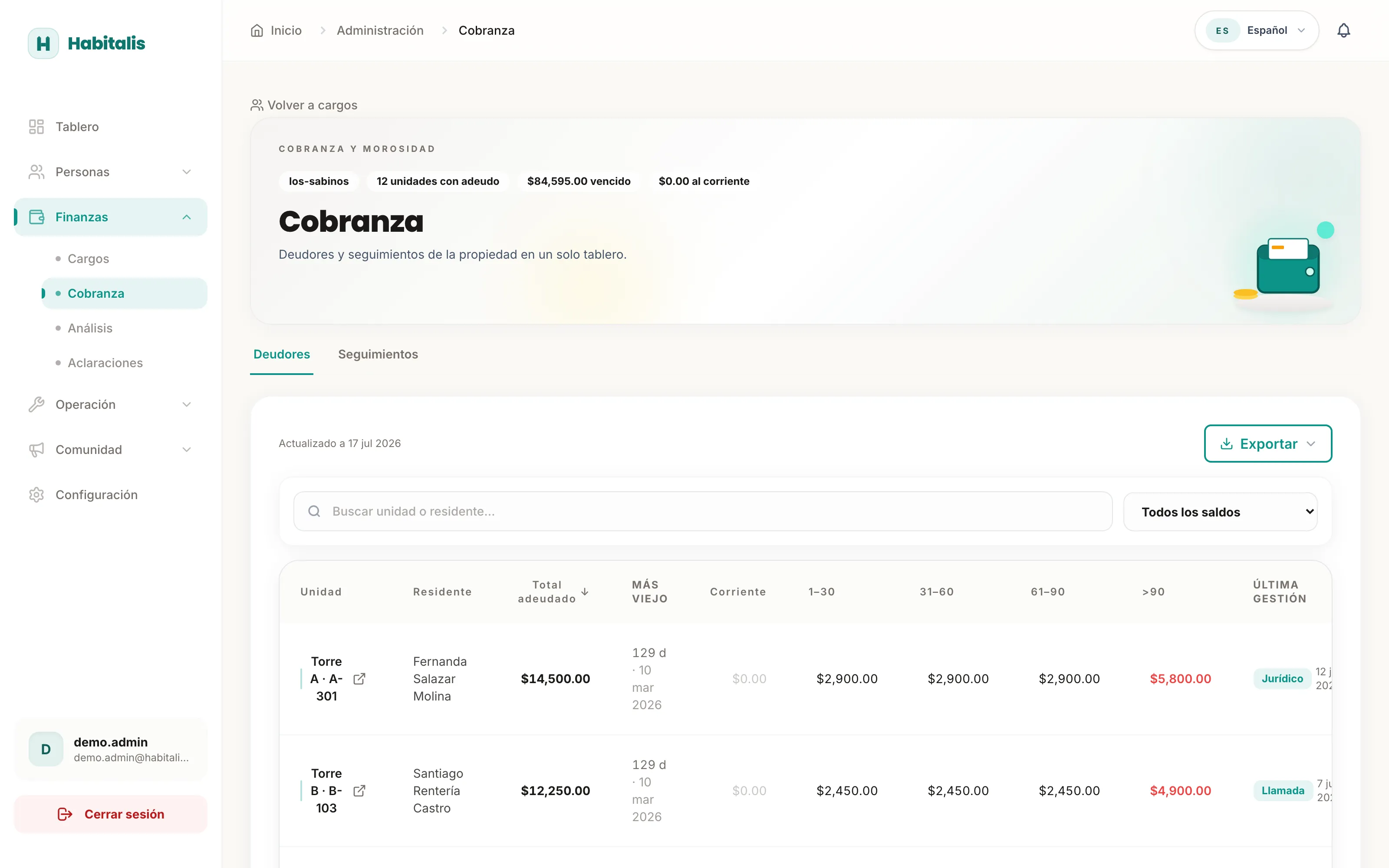Image resolution: width=1389 pixels, height=868 pixels.
Task: Click the demo.admin account name
Action: 110,742
